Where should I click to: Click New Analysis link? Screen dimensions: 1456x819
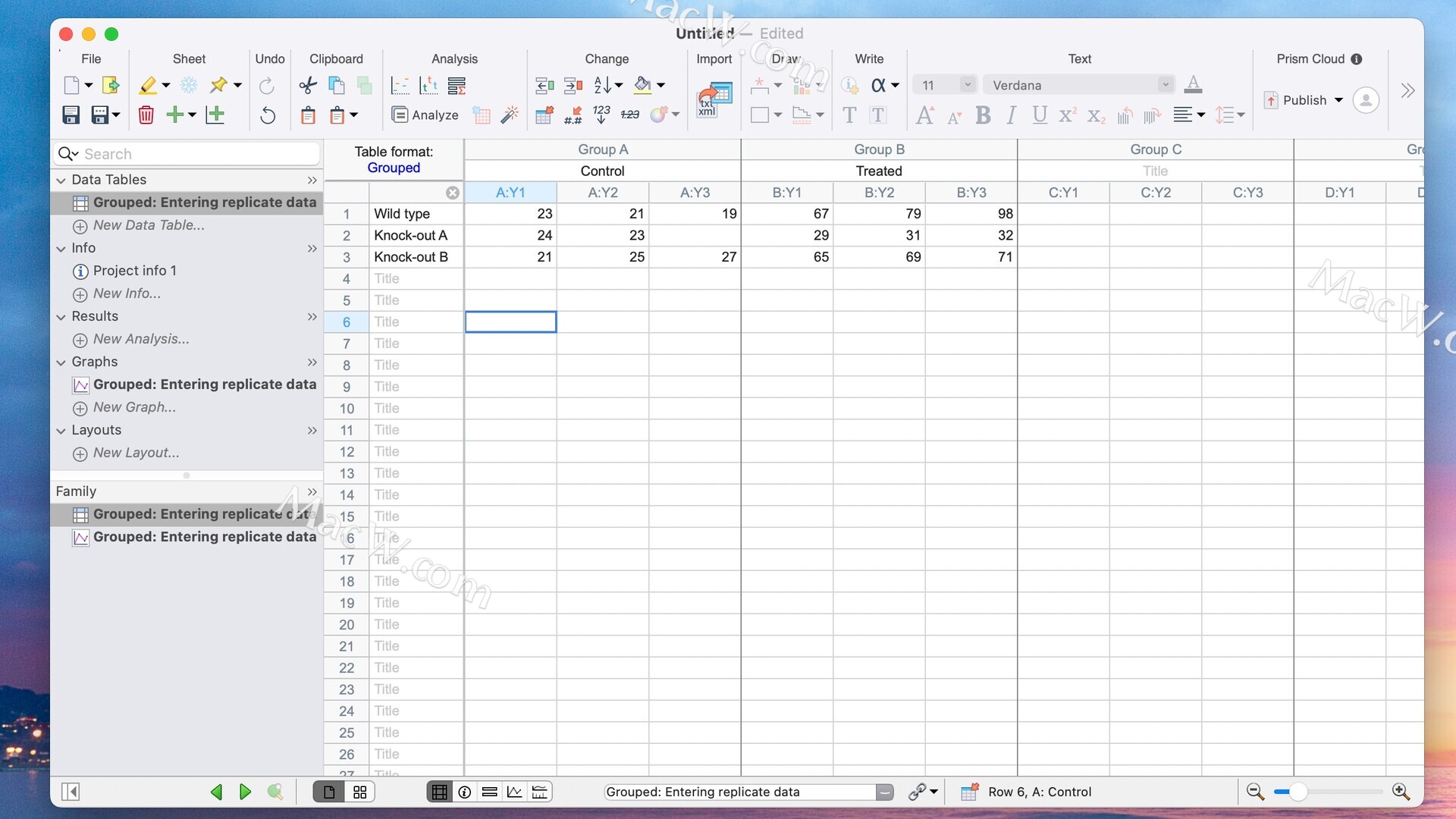click(141, 339)
